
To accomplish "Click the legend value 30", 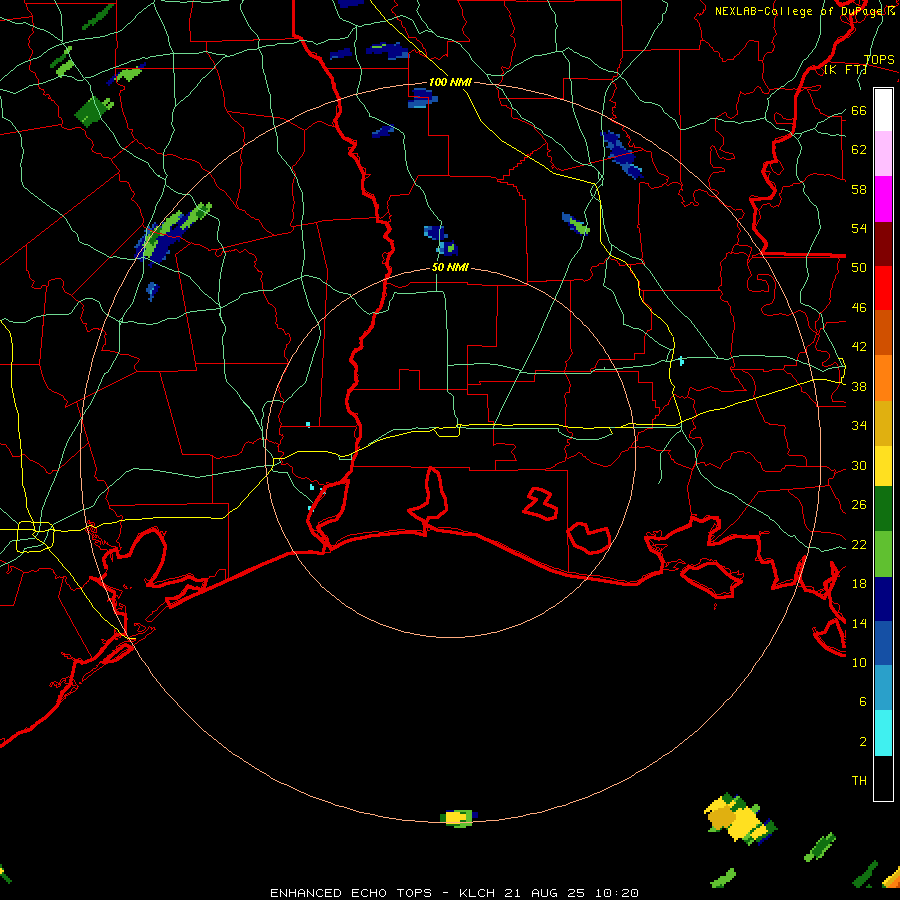I will point(859,465).
